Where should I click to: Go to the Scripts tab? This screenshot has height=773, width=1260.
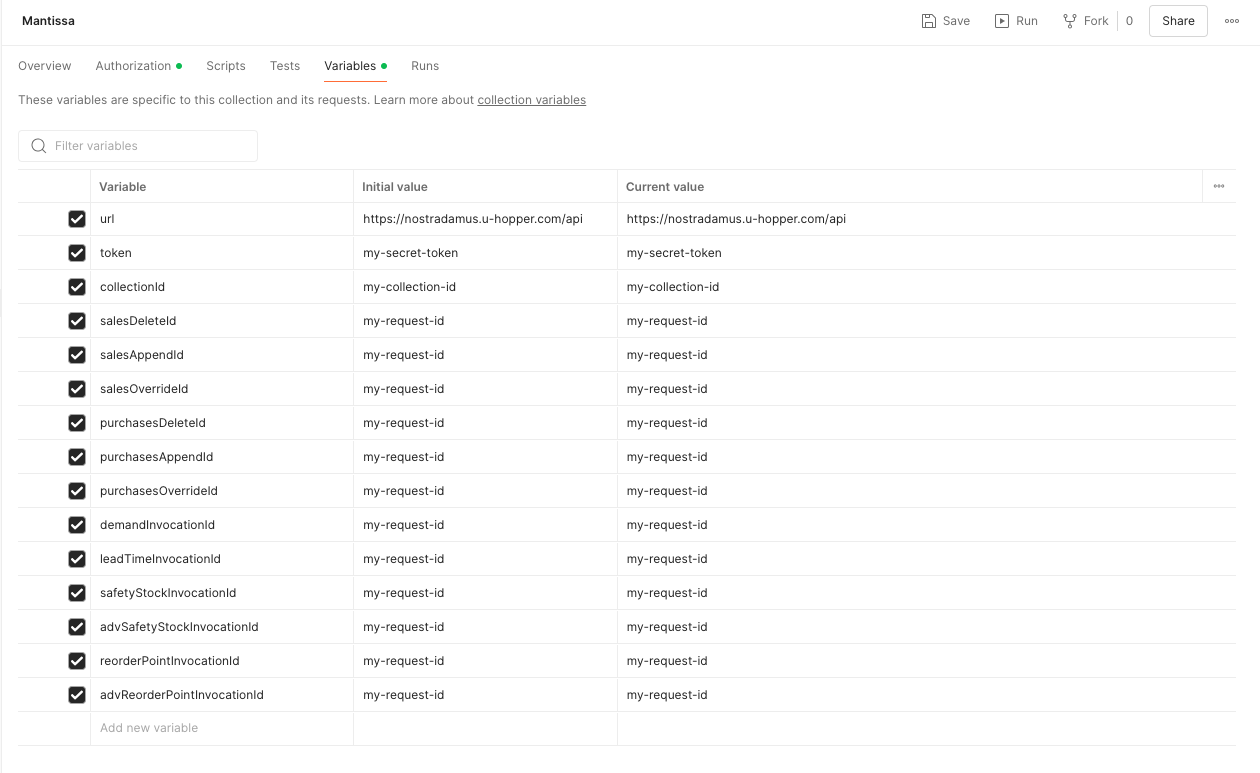pyautogui.click(x=226, y=66)
